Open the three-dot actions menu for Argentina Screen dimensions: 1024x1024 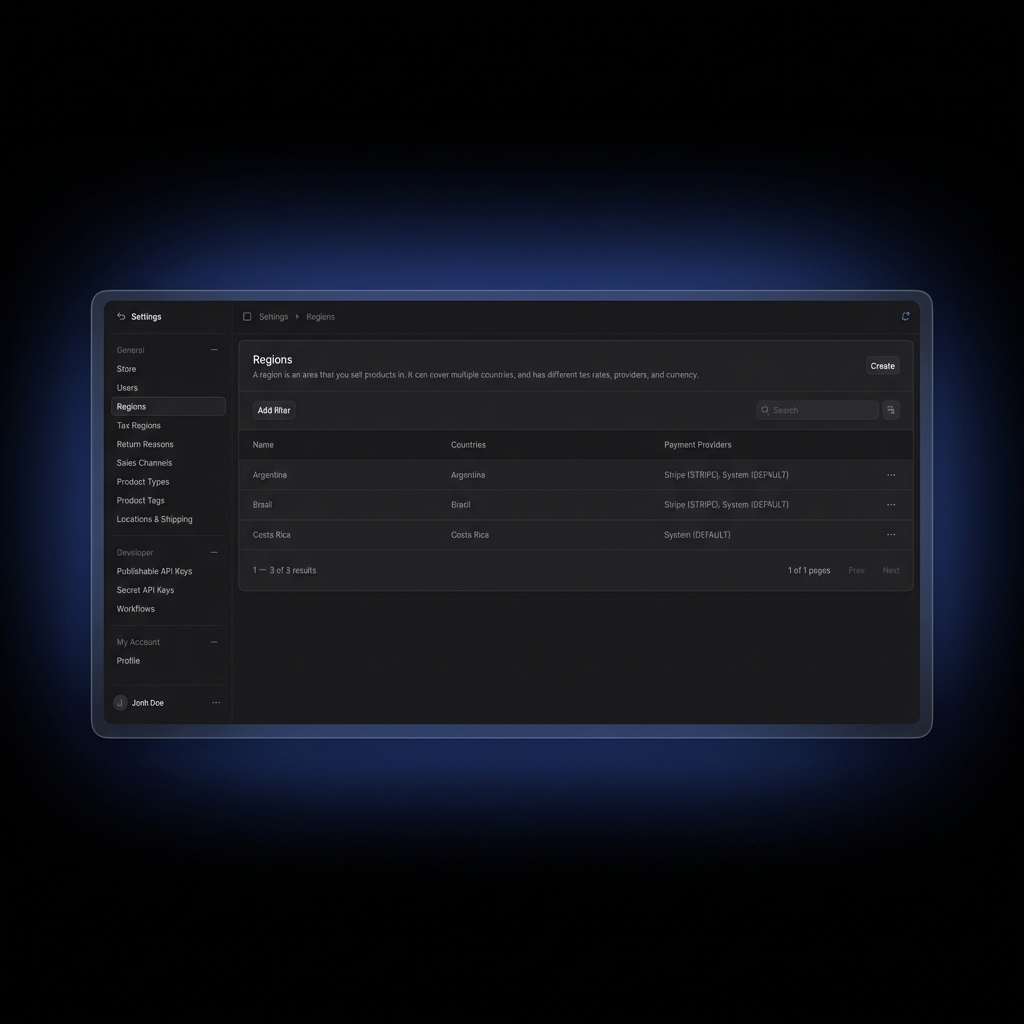891,475
